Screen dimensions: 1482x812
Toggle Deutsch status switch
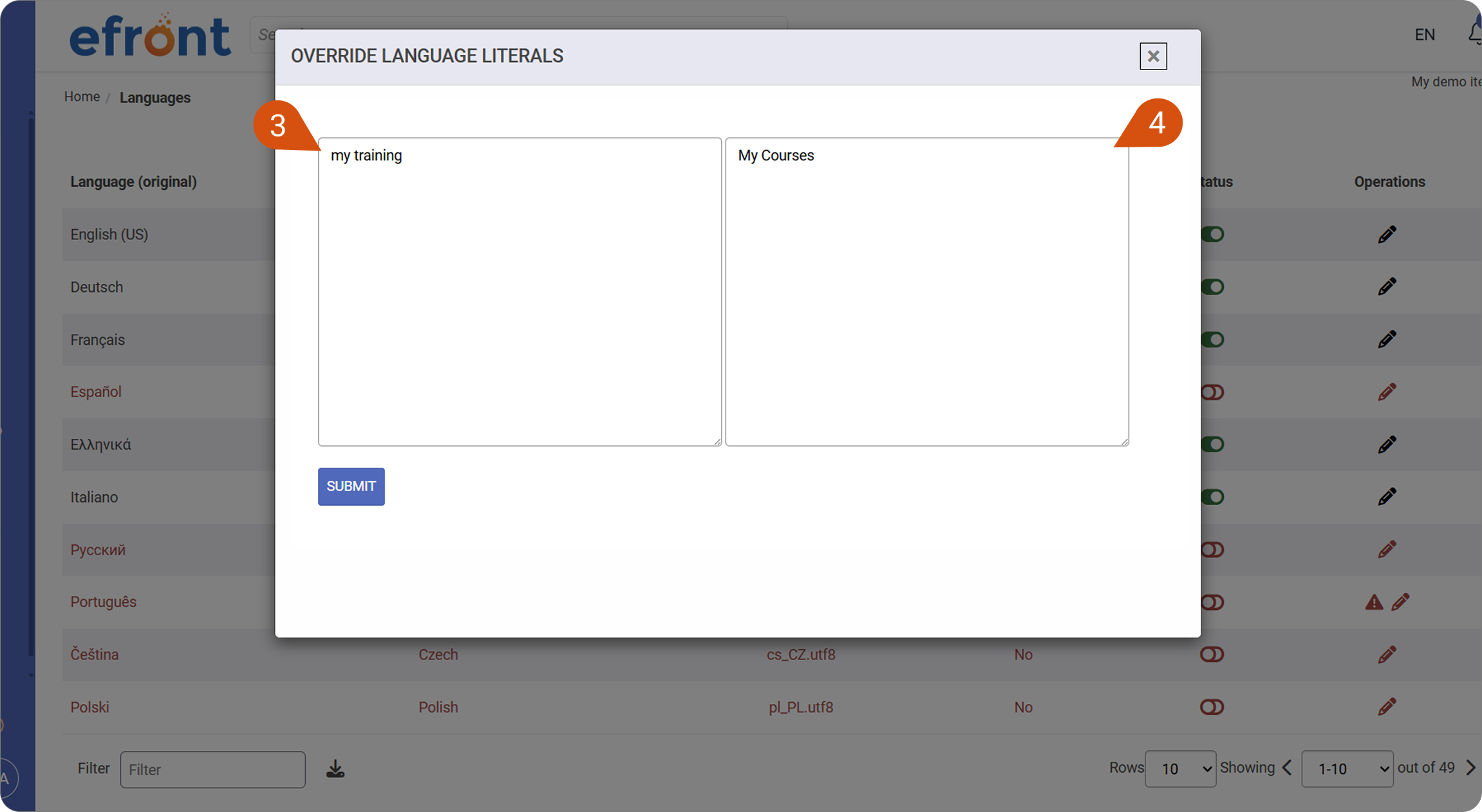[1212, 287]
